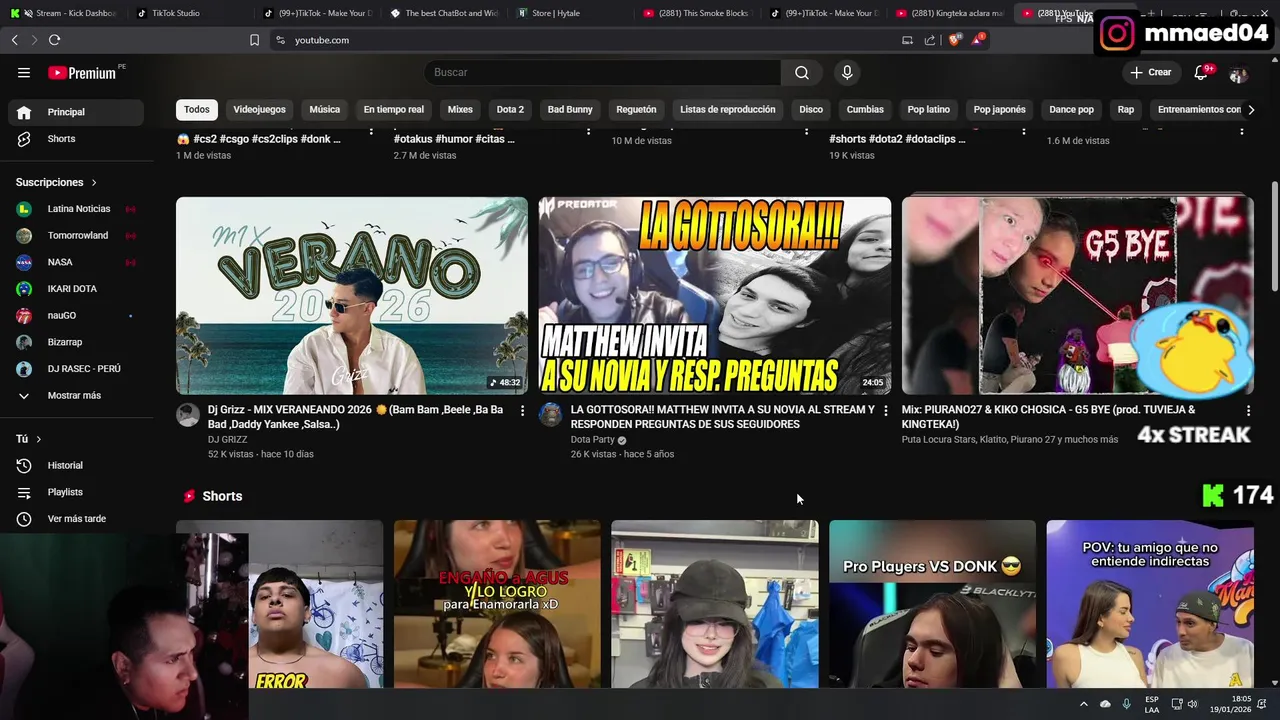Open the DJ Grizz channel avatar
The height and width of the screenshot is (720, 1280).
tap(188, 415)
